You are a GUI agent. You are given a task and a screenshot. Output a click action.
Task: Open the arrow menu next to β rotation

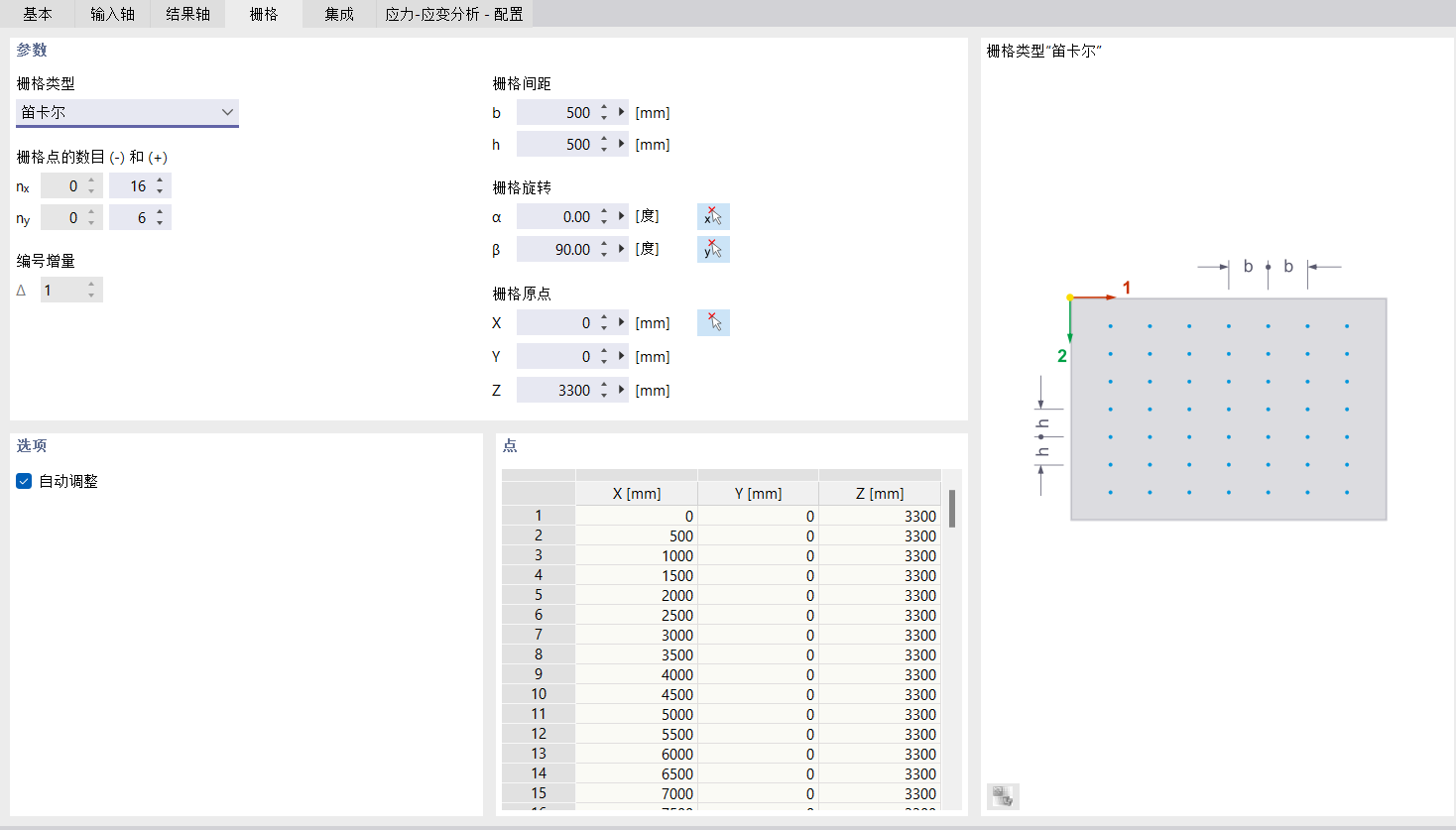tap(622, 249)
